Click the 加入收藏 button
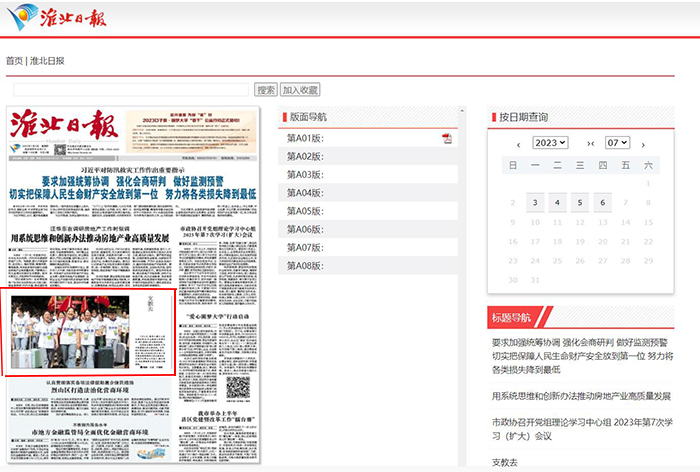 (x=300, y=90)
